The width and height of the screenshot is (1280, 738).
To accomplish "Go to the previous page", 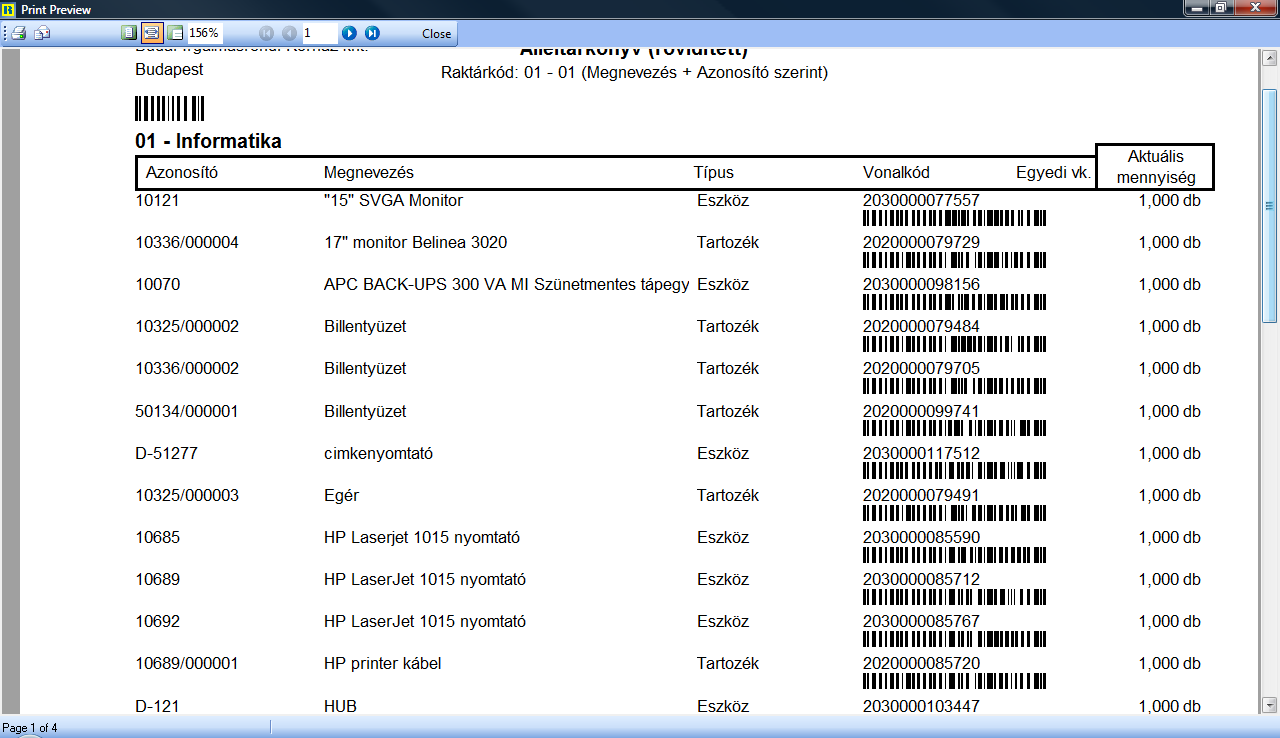I will (289, 33).
